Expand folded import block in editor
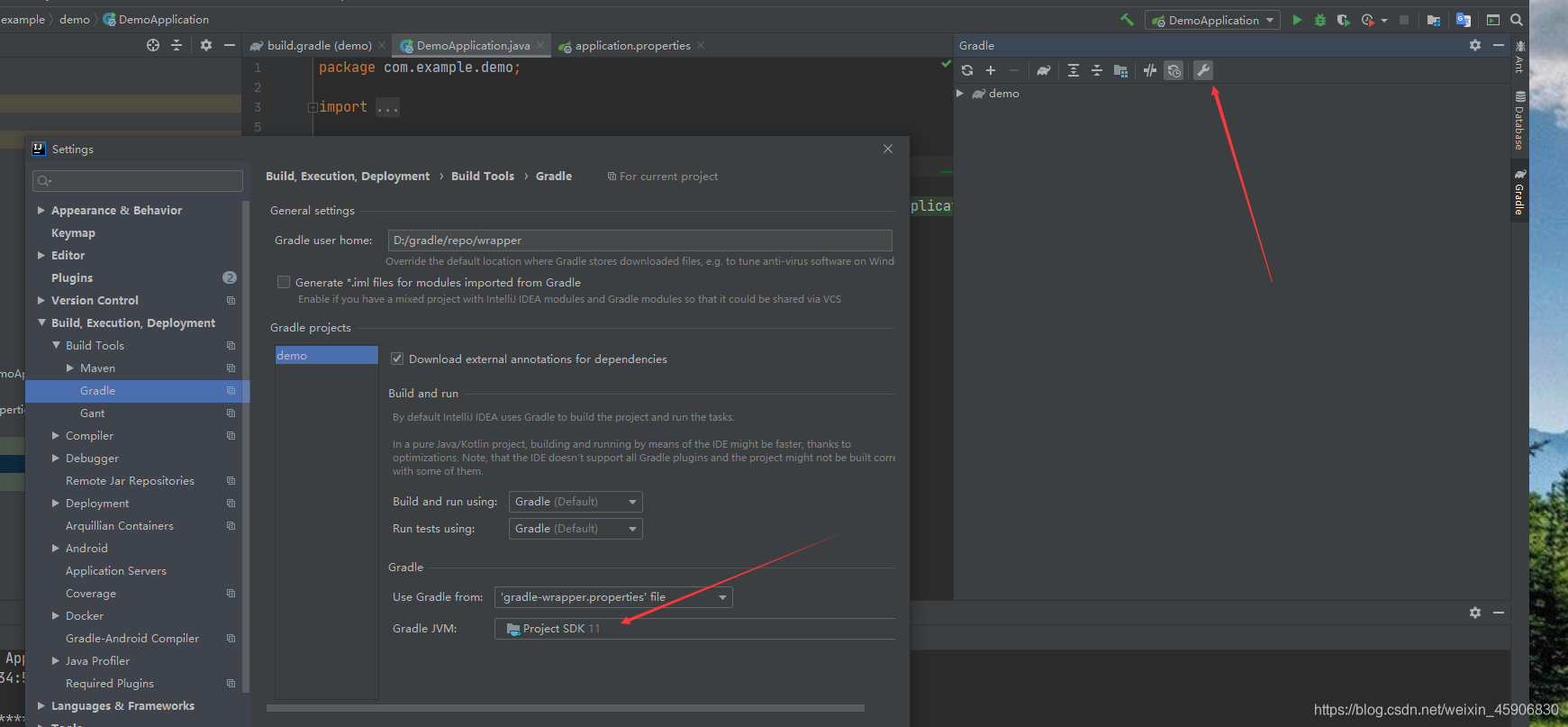The height and width of the screenshot is (727, 1568). (x=313, y=107)
